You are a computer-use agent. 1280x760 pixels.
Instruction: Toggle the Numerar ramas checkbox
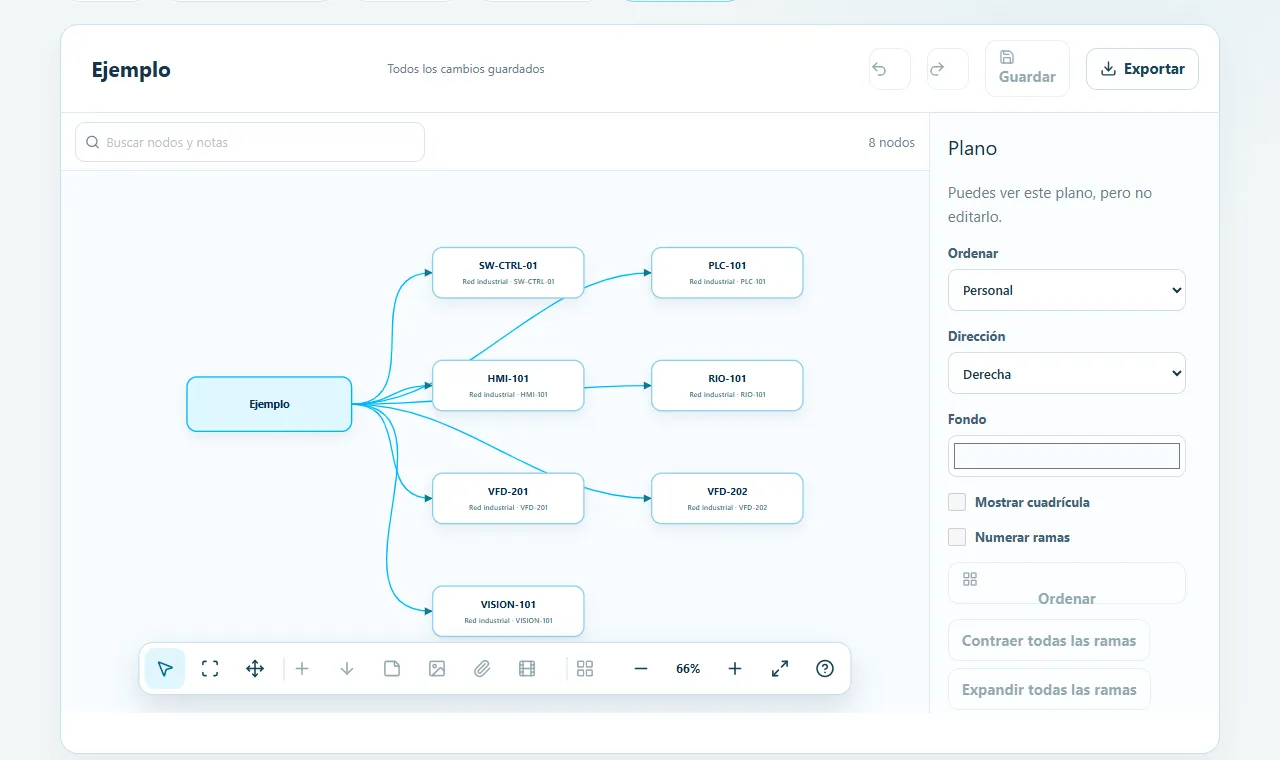tap(957, 537)
